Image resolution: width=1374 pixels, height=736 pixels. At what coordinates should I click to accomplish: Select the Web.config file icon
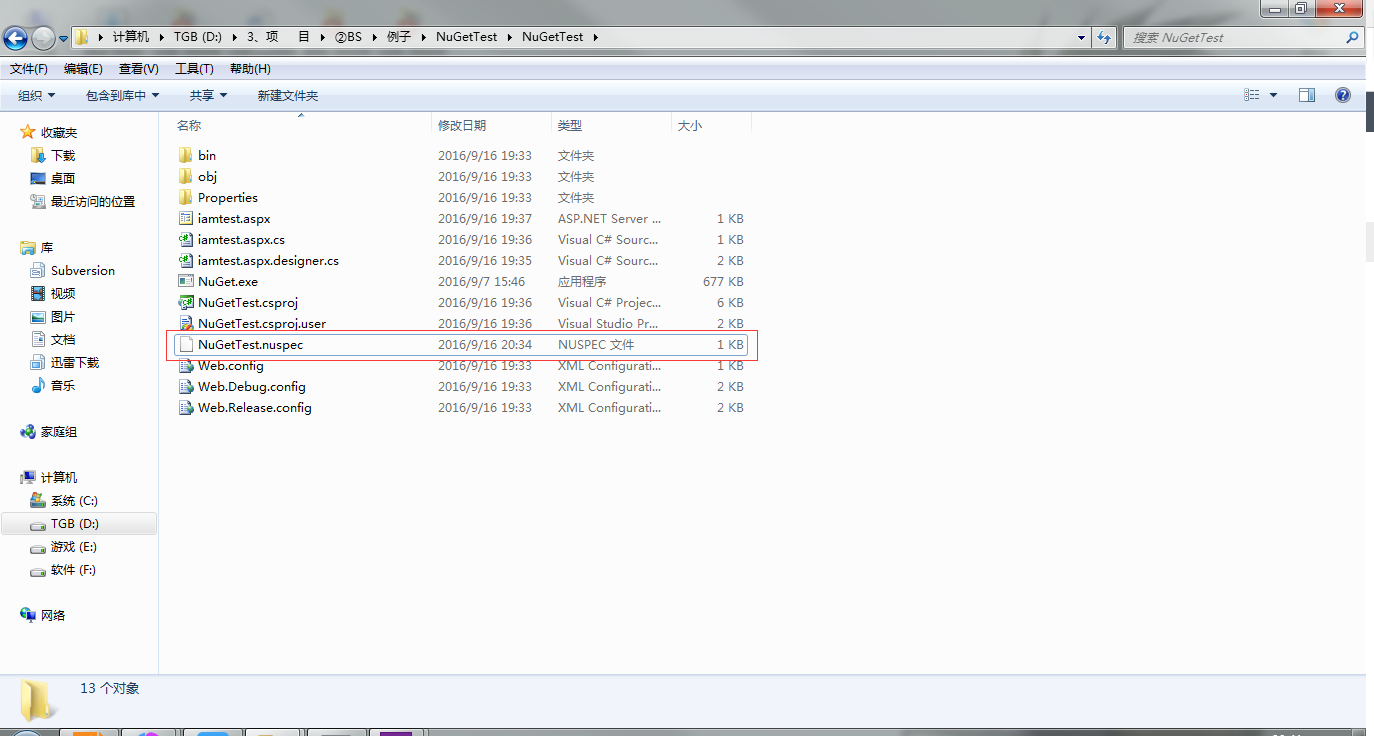[185, 365]
